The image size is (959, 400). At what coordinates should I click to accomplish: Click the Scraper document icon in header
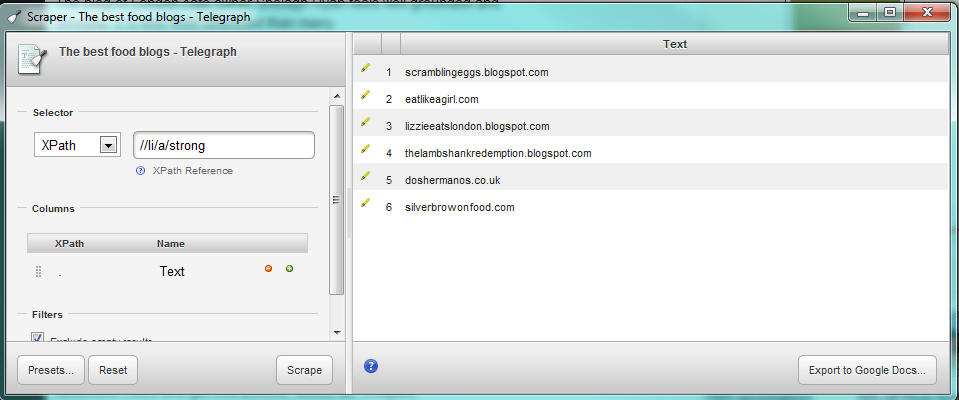point(32,60)
